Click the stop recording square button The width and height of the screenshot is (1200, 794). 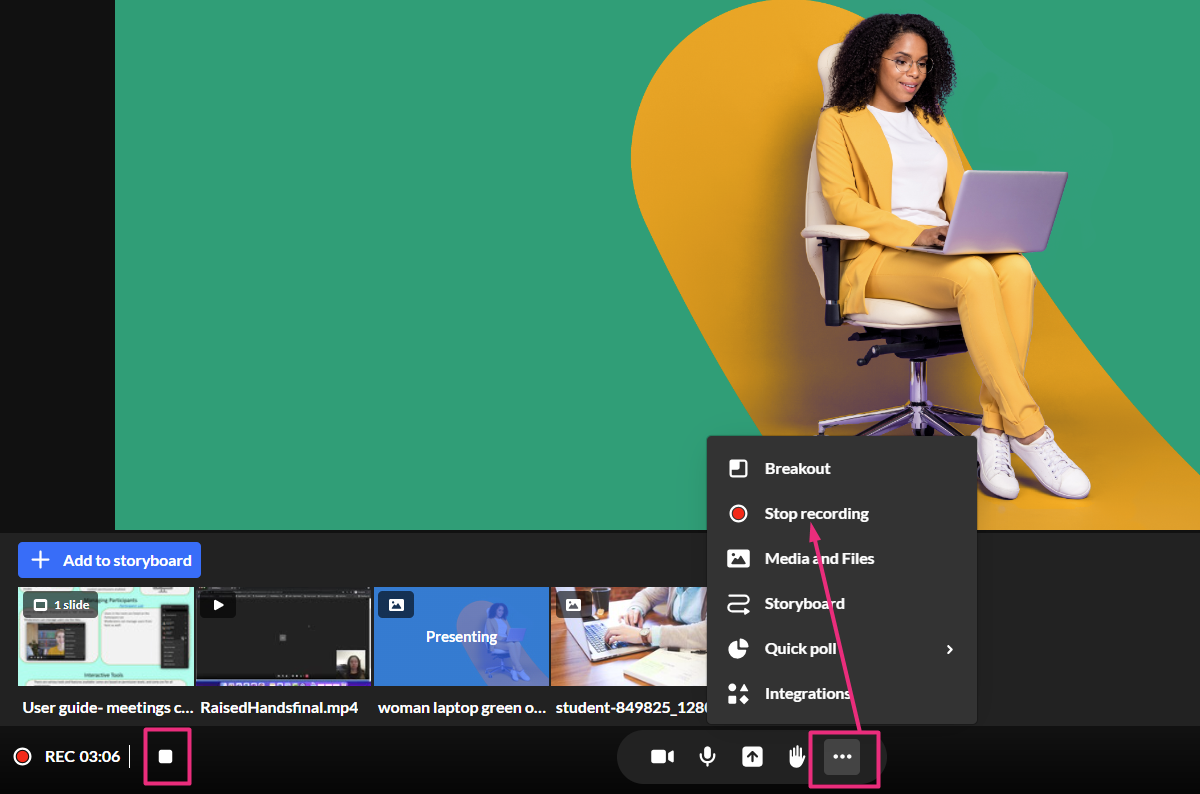coord(166,757)
